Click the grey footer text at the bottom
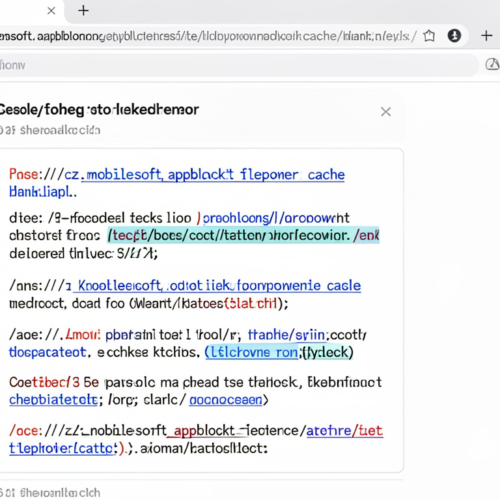 coord(50,493)
